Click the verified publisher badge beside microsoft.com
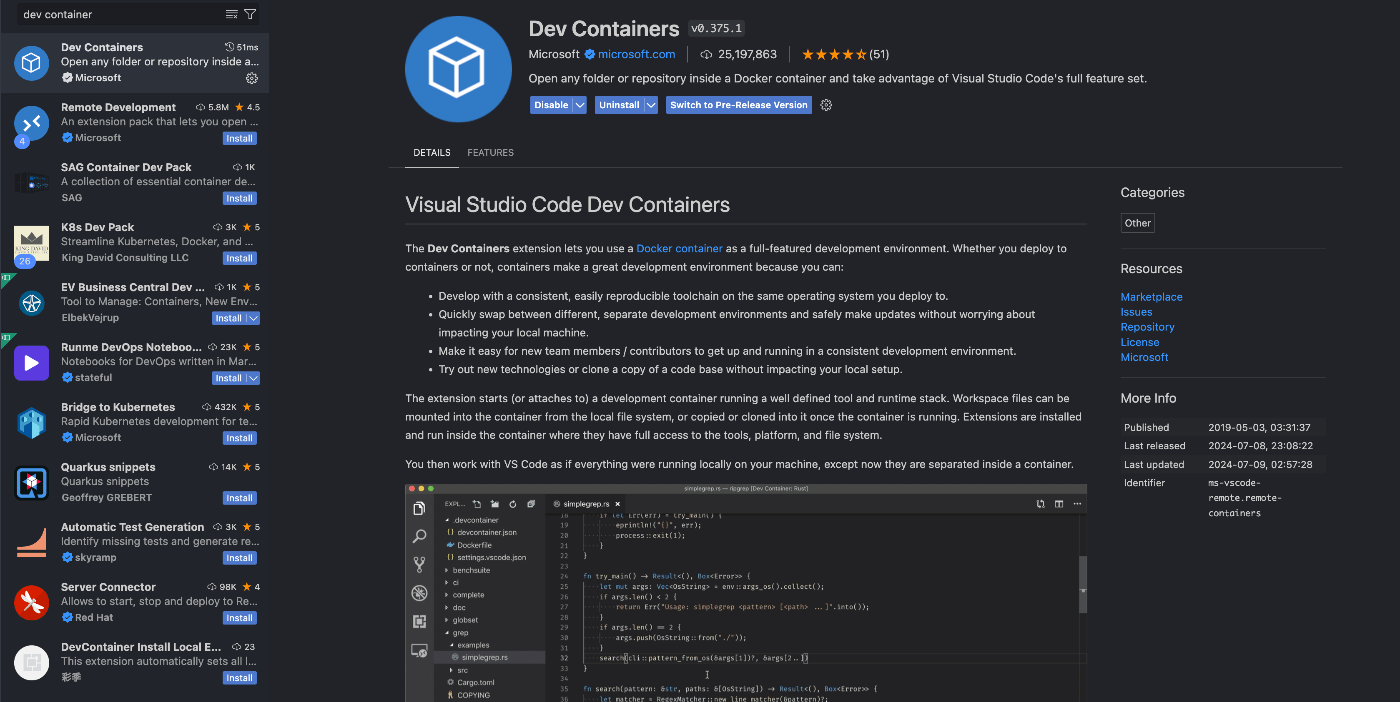Image resolution: width=1400 pixels, height=702 pixels. click(x=590, y=54)
